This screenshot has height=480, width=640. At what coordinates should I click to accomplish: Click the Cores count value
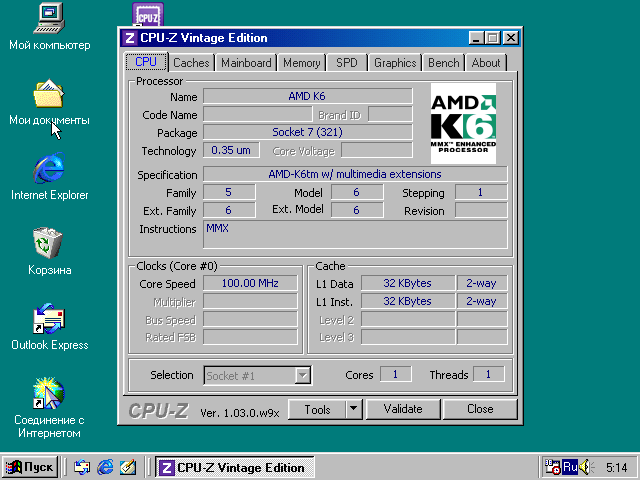(395, 374)
